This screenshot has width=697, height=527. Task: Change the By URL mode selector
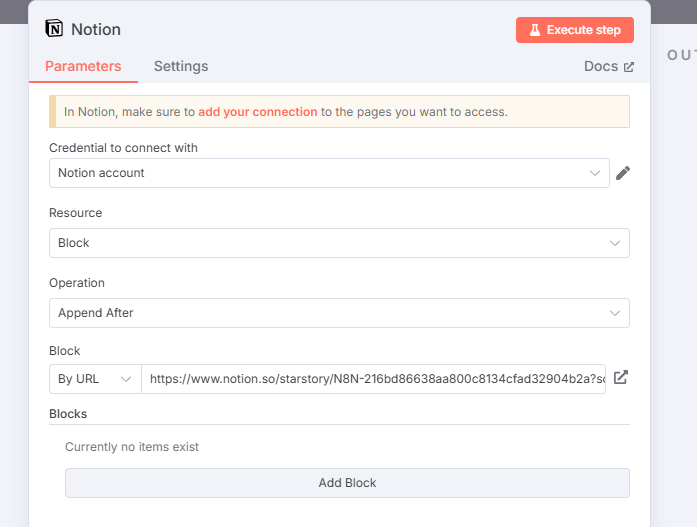pyautogui.click(x=95, y=379)
